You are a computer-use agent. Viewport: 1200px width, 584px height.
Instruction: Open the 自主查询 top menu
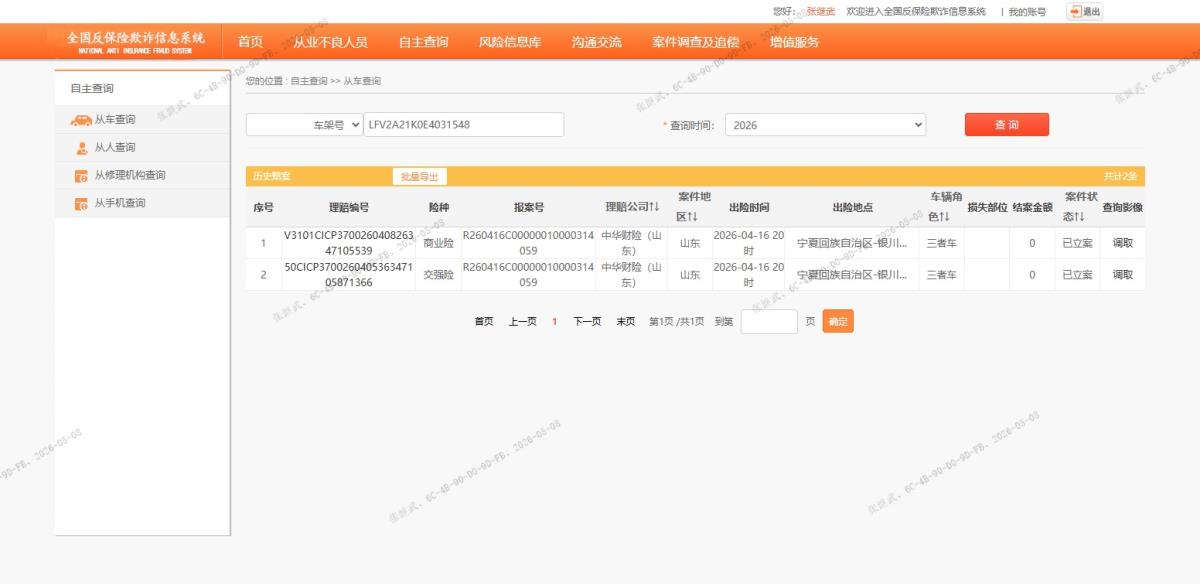(423, 42)
